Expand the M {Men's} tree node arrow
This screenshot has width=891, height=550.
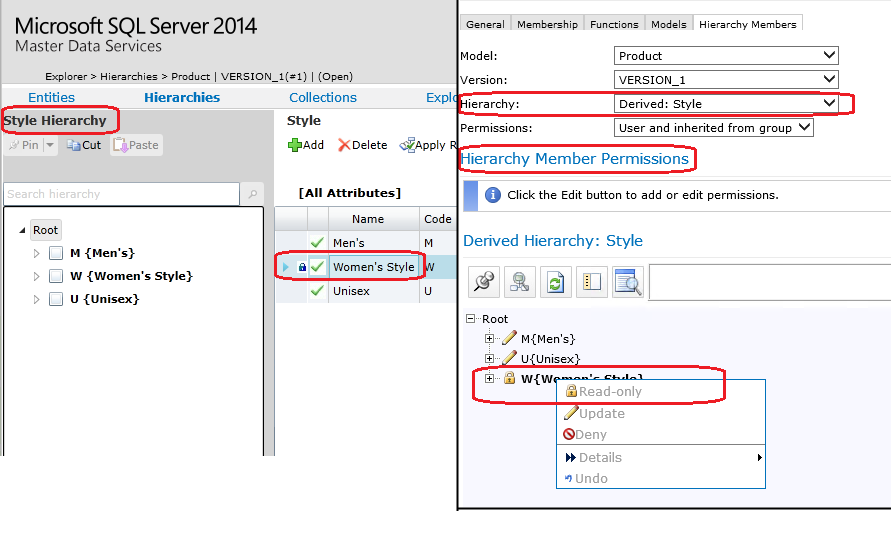coord(36,253)
